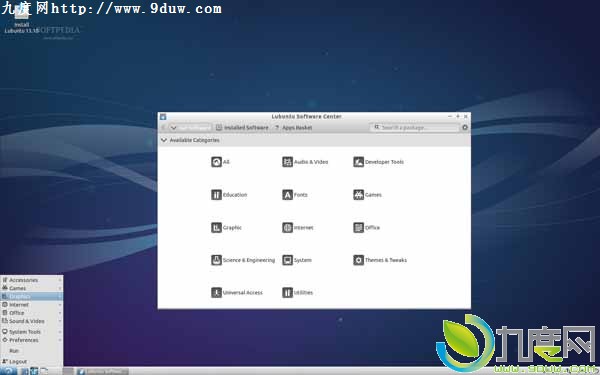This screenshot has height=375, width=600.
Task: Open Preferences submenu in start menu
Action: pyautogui.click(x=32, y=340)
